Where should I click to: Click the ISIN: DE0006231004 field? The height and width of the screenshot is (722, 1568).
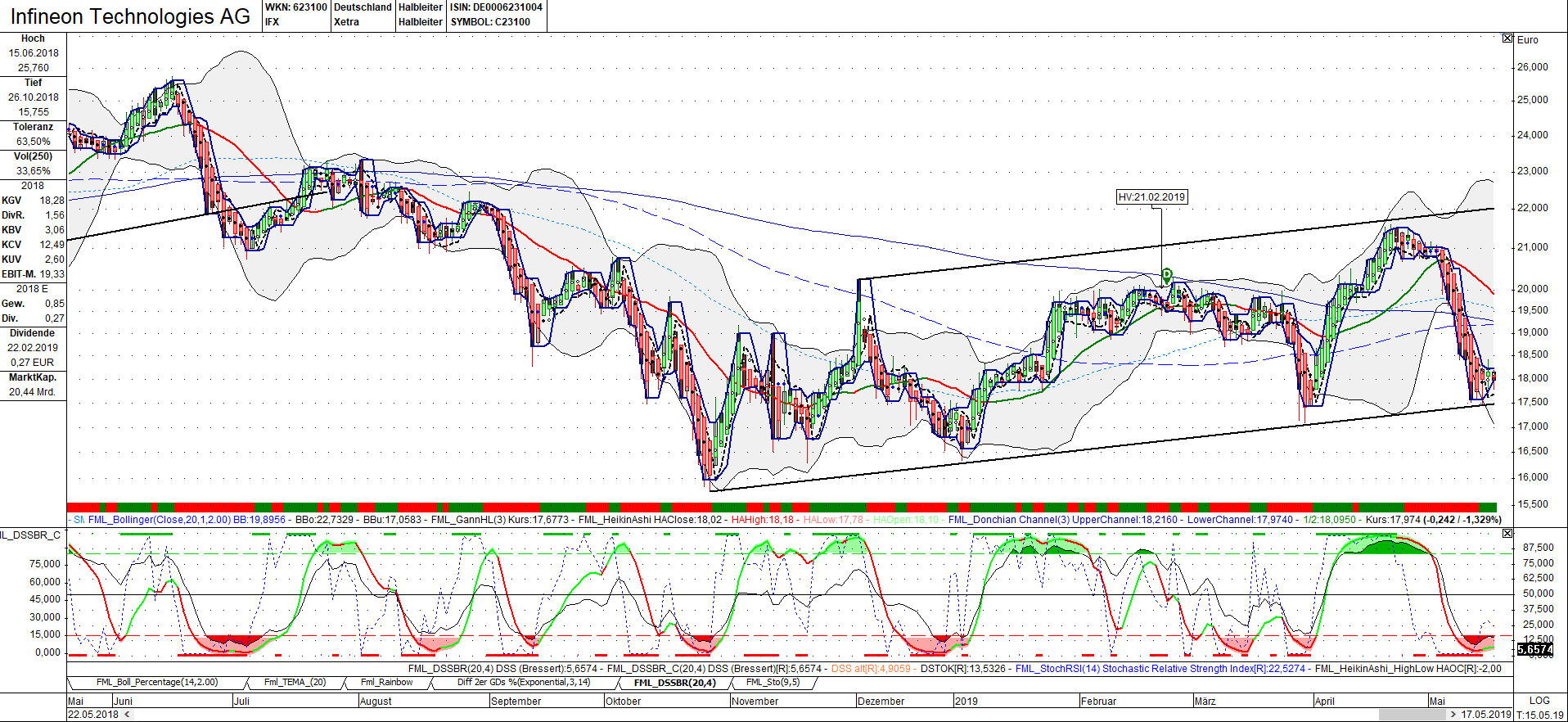[496, 7]
